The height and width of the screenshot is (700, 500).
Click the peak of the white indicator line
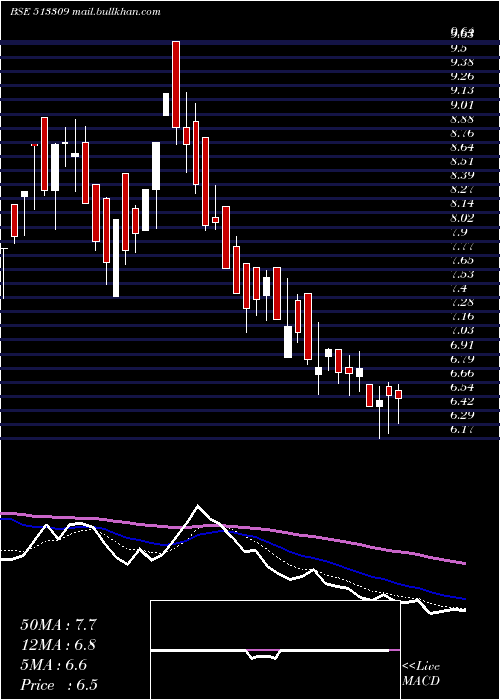click(198, 506)
